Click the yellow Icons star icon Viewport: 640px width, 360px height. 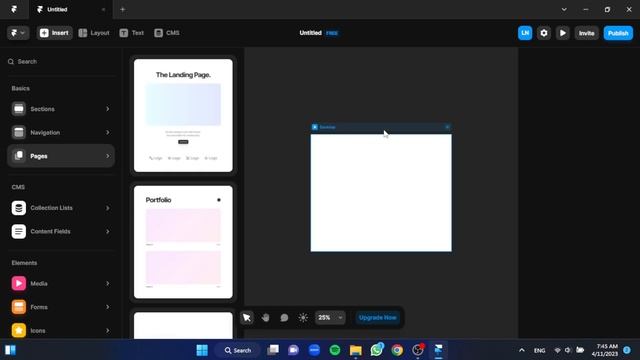[19, 331]
